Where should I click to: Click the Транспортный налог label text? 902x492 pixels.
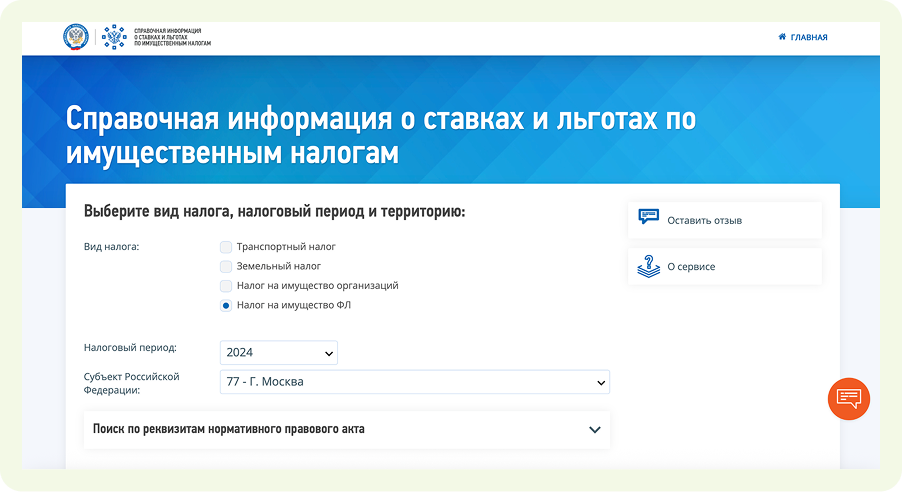click(286, 247)
